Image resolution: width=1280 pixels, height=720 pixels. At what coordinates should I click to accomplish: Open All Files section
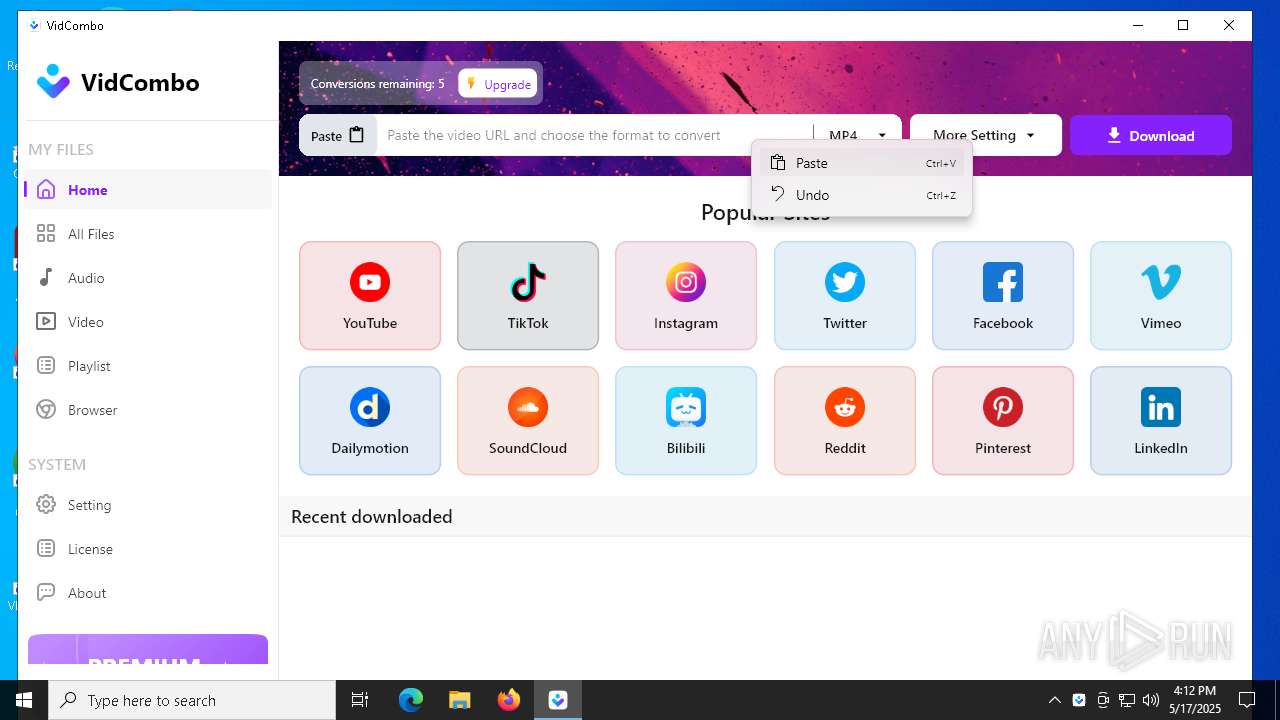148,234
